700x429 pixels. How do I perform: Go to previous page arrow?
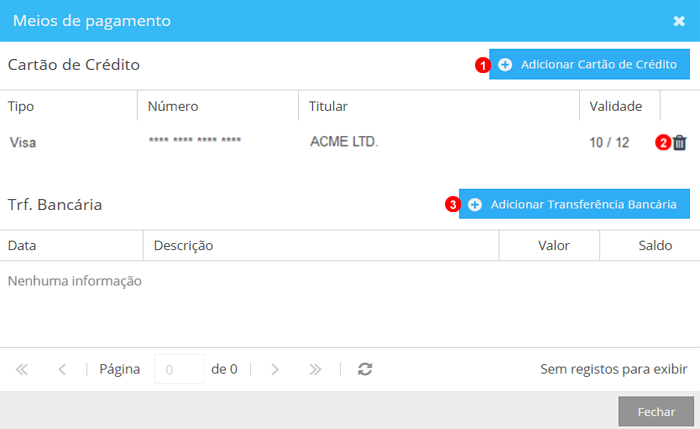click(x=62, y=369)
